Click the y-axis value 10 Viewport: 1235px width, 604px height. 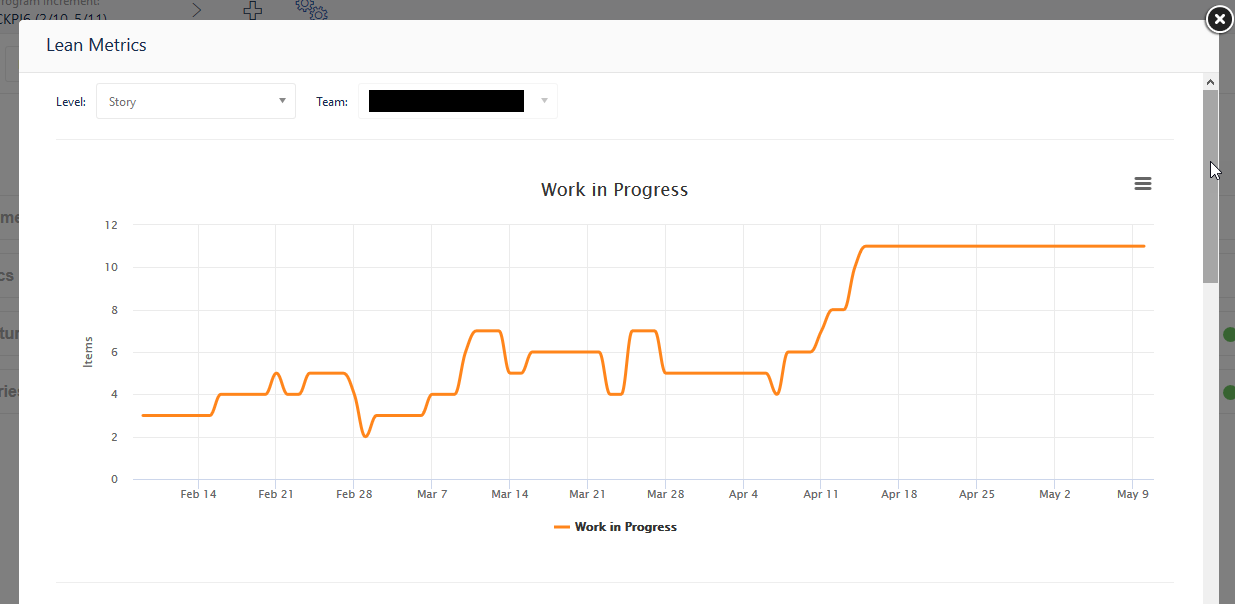(111, 267)
